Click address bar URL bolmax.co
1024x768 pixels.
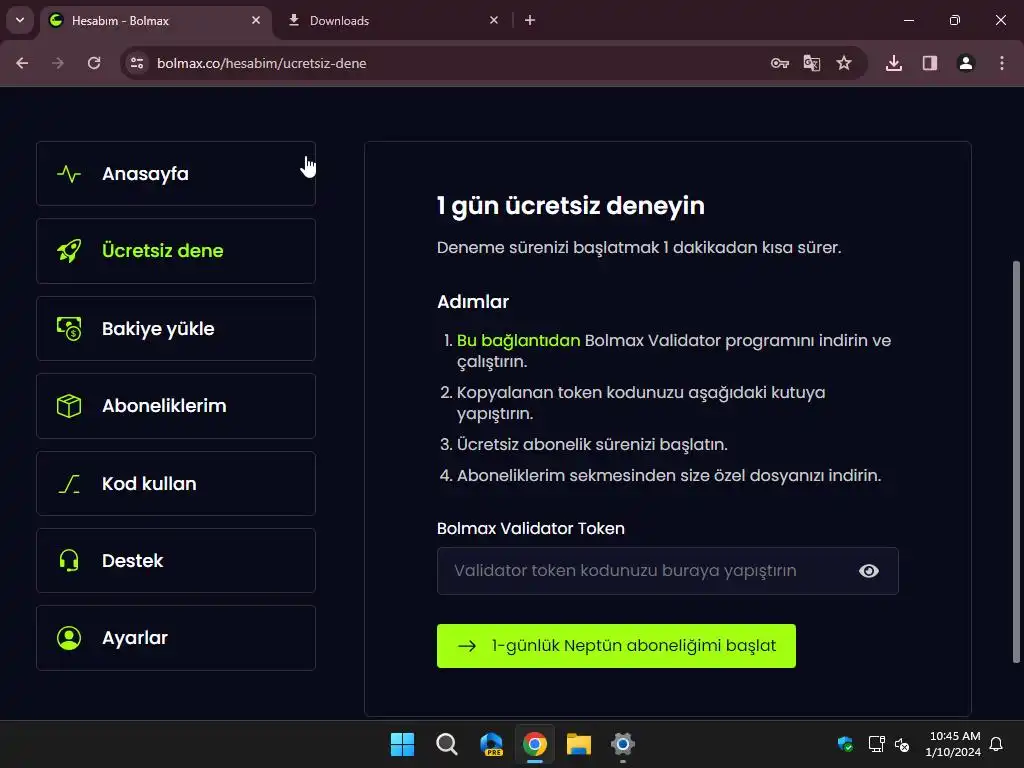coord(261,63)
